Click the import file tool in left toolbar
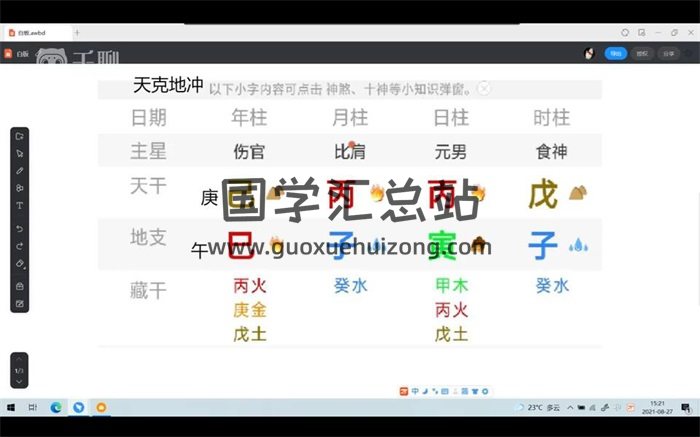 (x=19, y=136)
